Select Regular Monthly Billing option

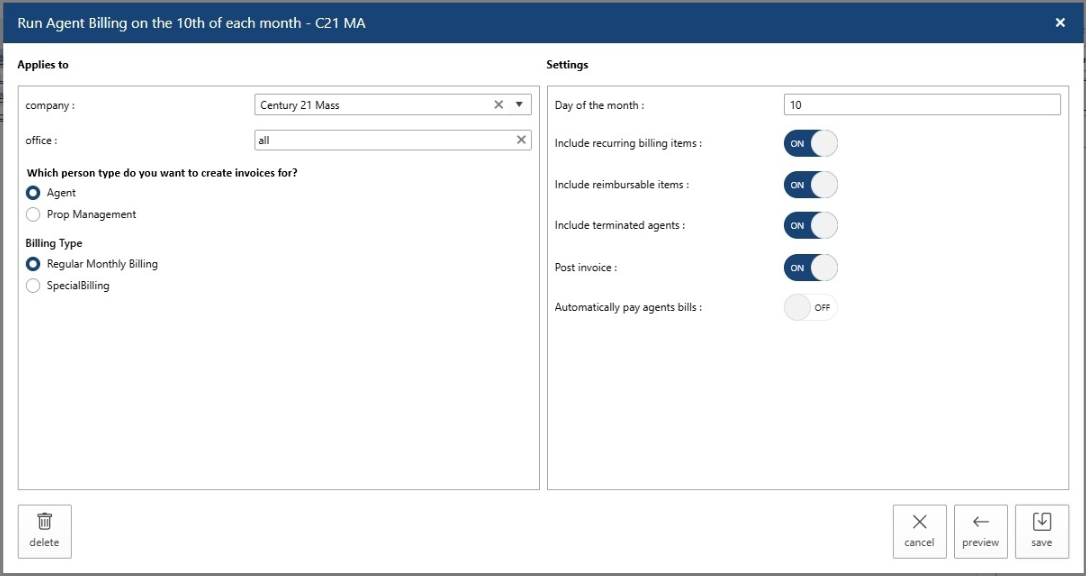tap(34, 264)
